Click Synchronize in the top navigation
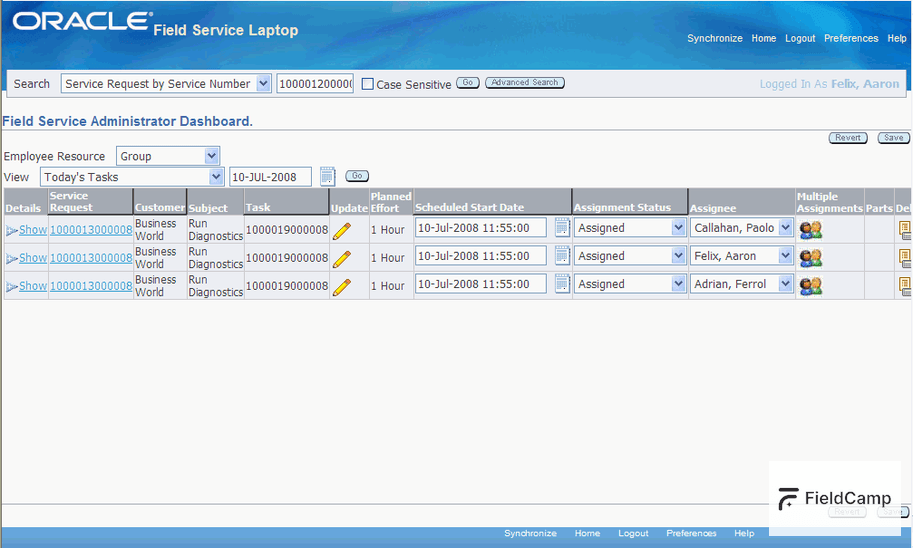Image resolution: width=913 pixels, height=548 pixels. pyautogui.click(x=714, y=38)
